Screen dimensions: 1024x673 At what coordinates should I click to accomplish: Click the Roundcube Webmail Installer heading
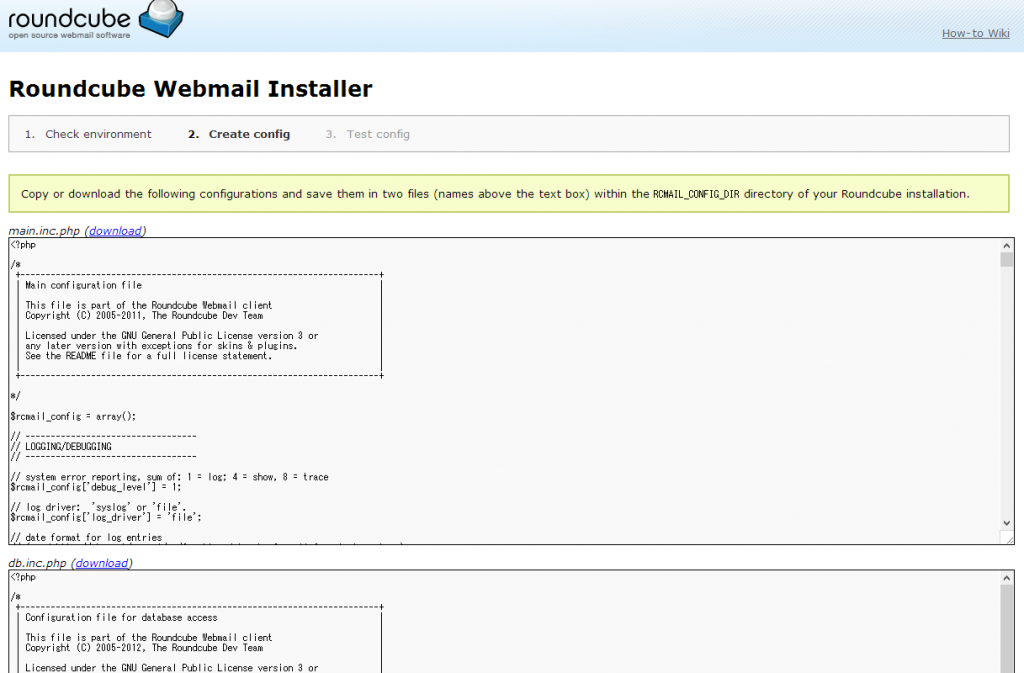pos(189,89)
